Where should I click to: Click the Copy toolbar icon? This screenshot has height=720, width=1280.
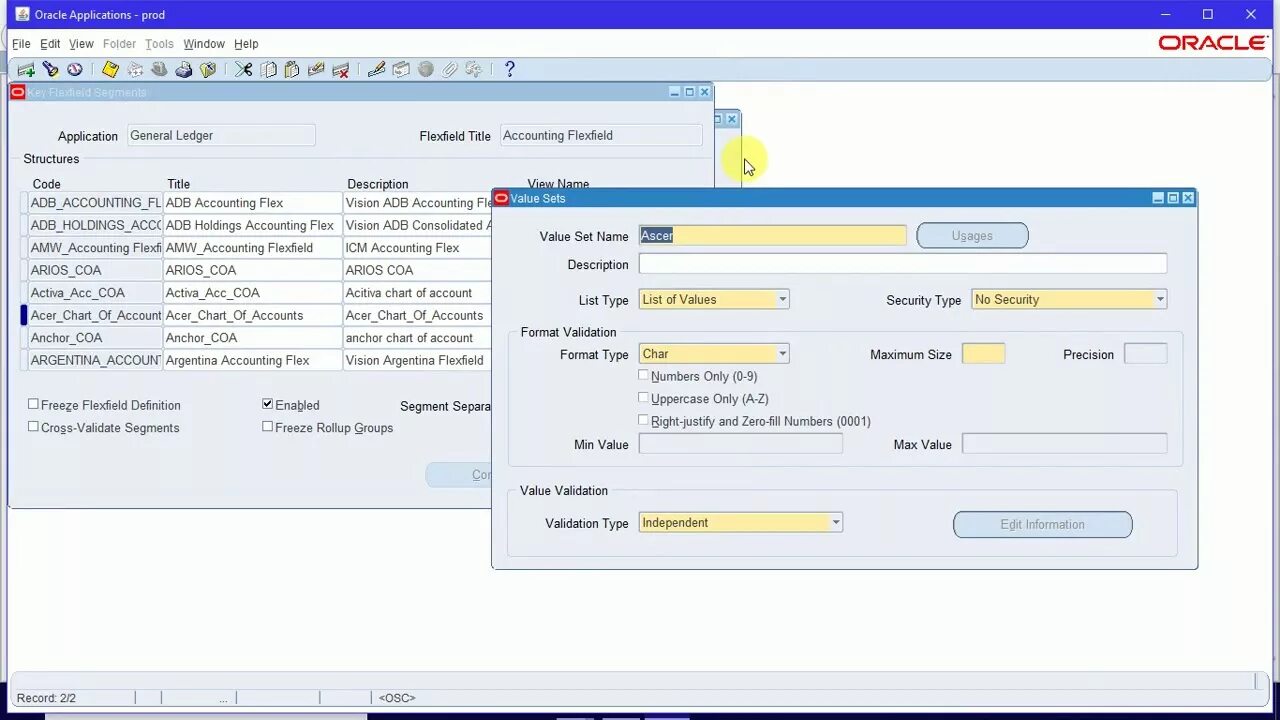pos(268,69)
